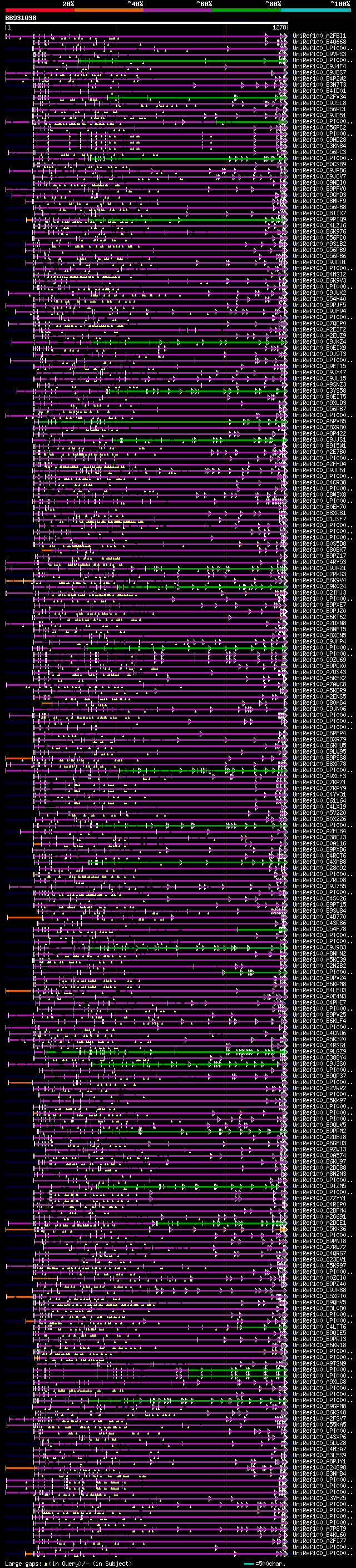Open the UniRef100_B4P2W2 entry
The width and height of the screenshot is (356, 1568).
pos(319,79)
